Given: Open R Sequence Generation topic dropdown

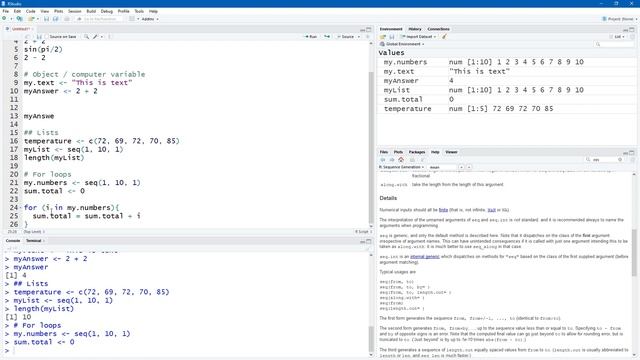Looking at the screenshot, I should [402, 167].
